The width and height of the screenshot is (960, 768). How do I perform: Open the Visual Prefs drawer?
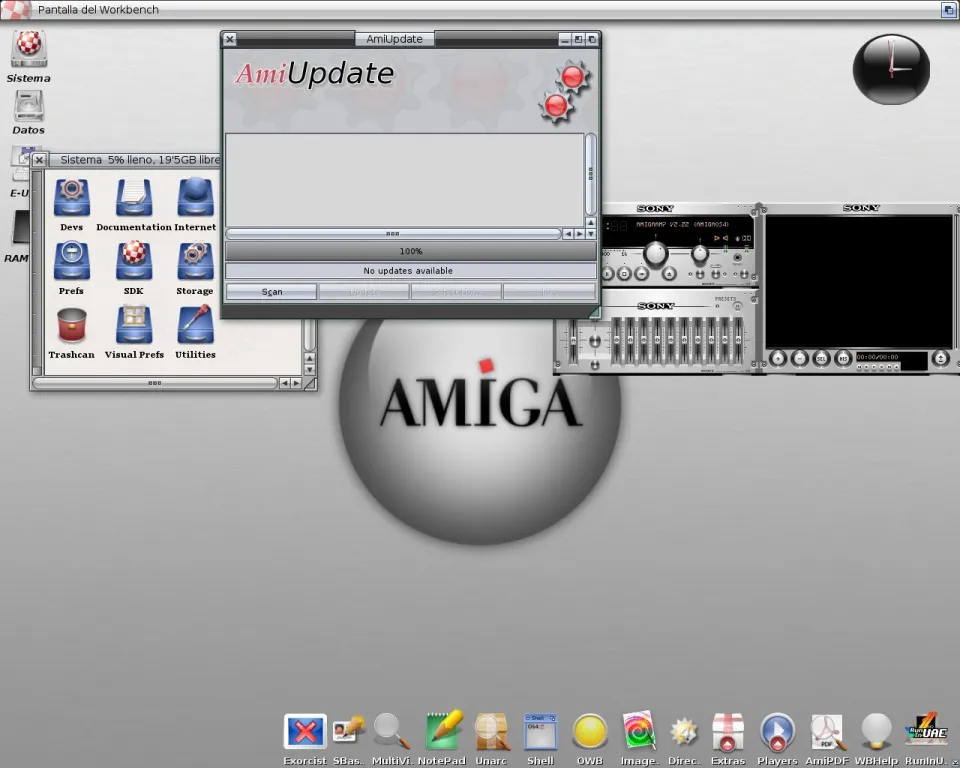[x=134, y=325]
